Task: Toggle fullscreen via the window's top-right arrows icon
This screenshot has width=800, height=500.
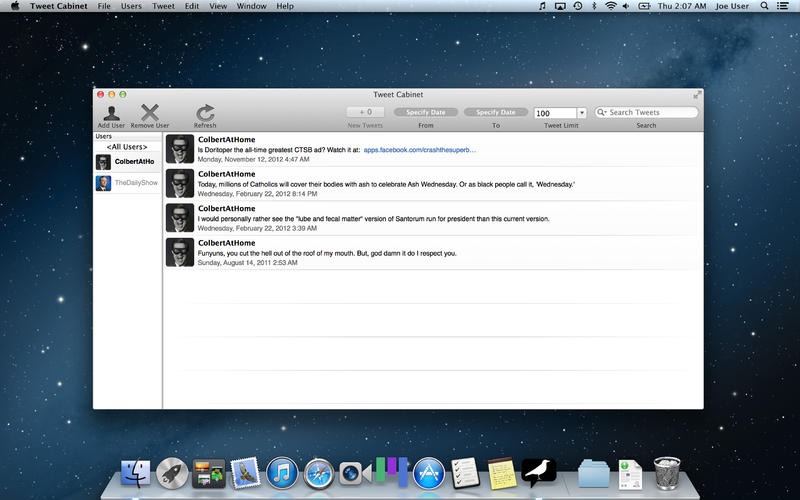Action: 696,95
